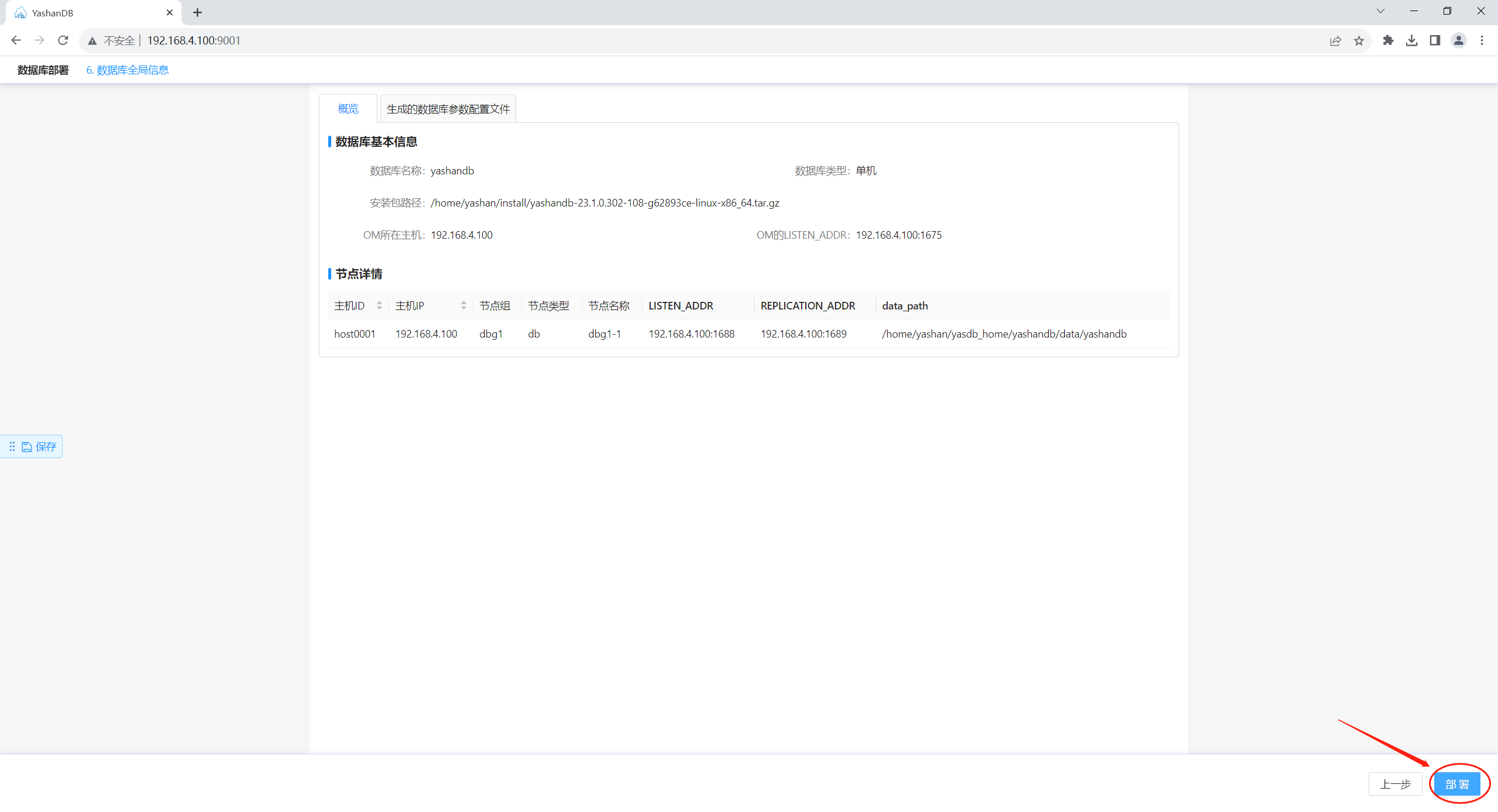Click the 不安全 security label
The width and height of the screenshot is (1498, 812).
(119, 40)
